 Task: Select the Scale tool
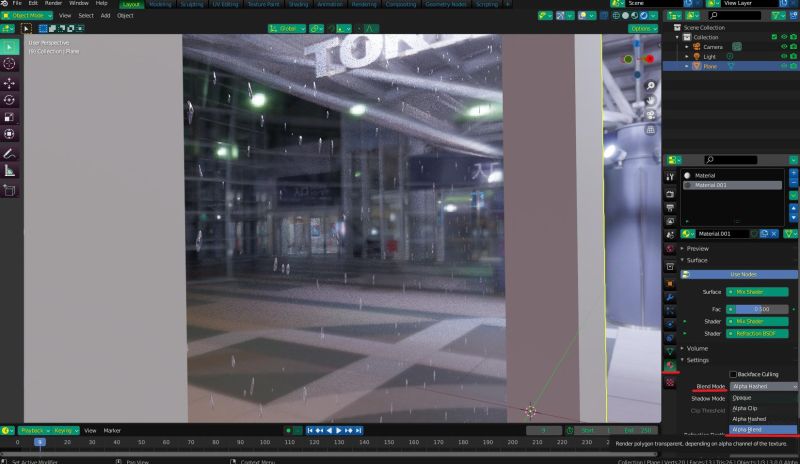[9, 117]
